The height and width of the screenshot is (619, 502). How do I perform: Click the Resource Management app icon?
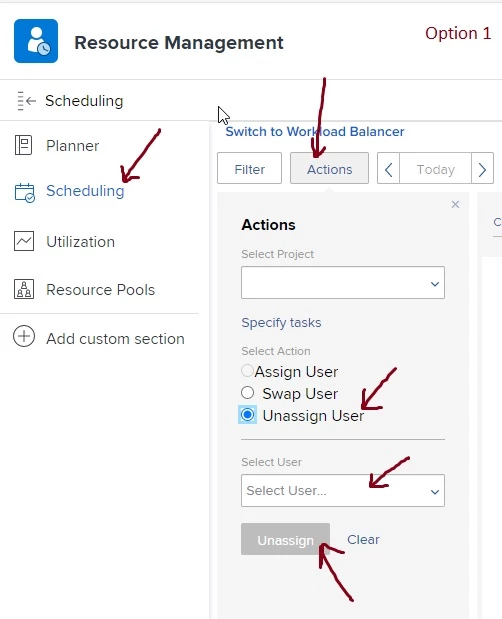[36, 41]
